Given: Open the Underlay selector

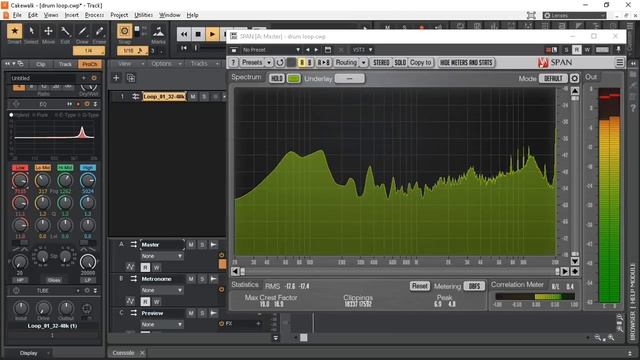Looking at the screenshot, I should pos(349,78).
